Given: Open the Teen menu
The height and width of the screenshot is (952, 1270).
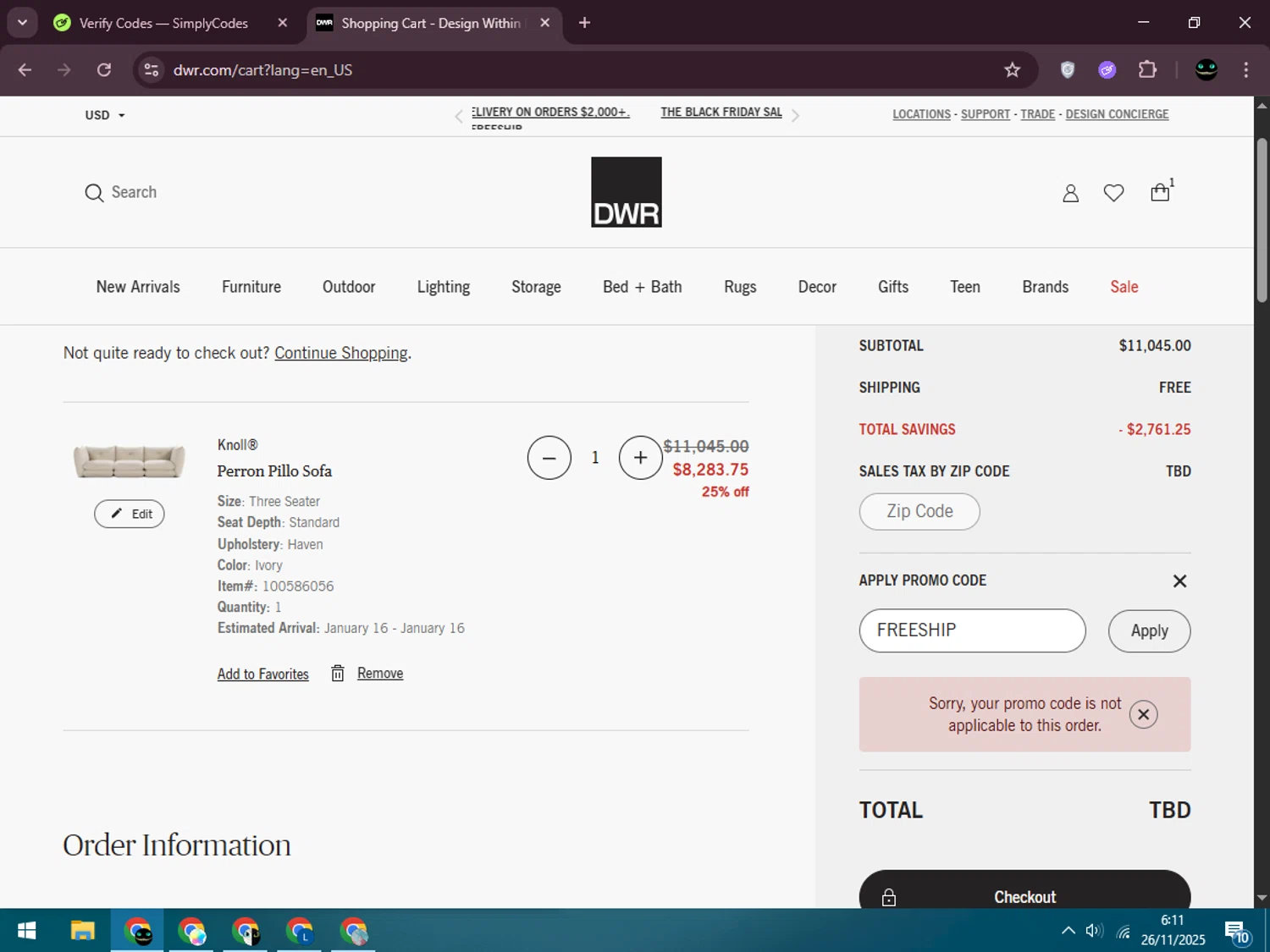Looking at the screenshot, I should coord(965,287).
